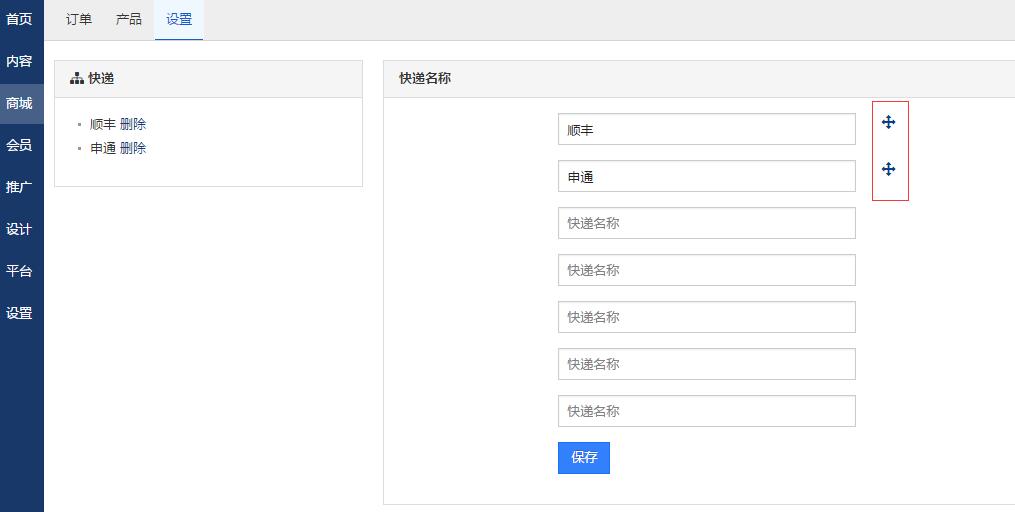Click the move icon beside 顺丰

tap(888, 122)
